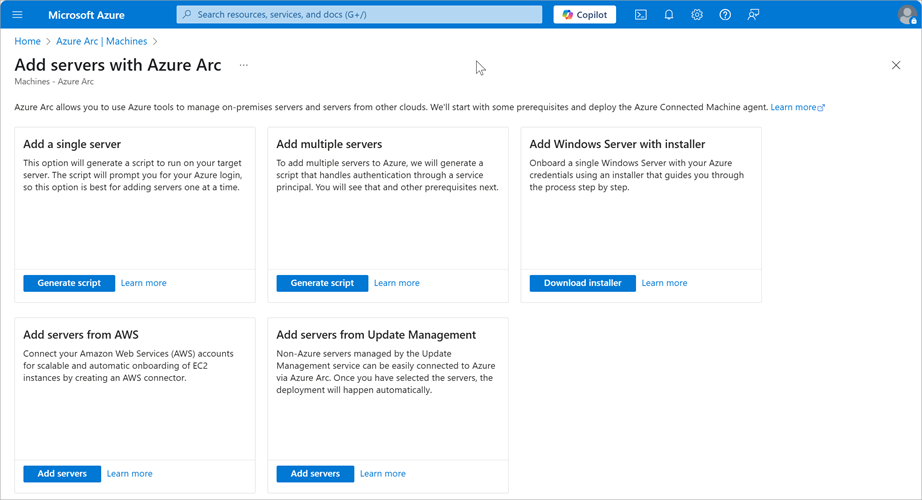Click the 'Add multiple servers' heading
Viewport: 922px width, 500px height.
coord(329,144)
